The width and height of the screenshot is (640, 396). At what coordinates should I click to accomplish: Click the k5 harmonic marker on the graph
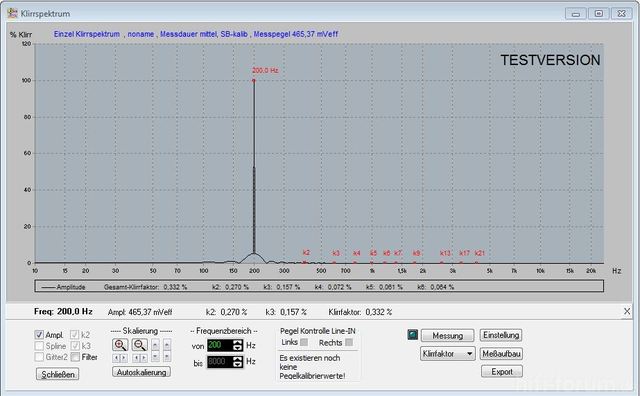373,253
